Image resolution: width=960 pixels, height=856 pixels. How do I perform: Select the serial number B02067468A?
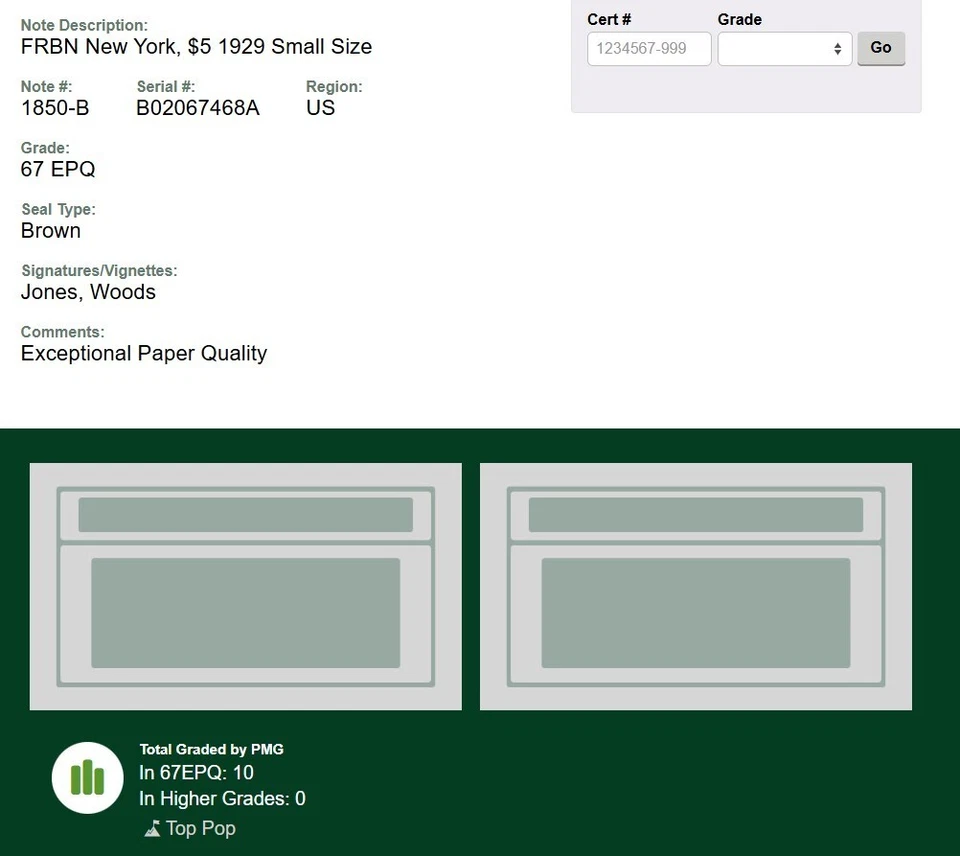198,108
